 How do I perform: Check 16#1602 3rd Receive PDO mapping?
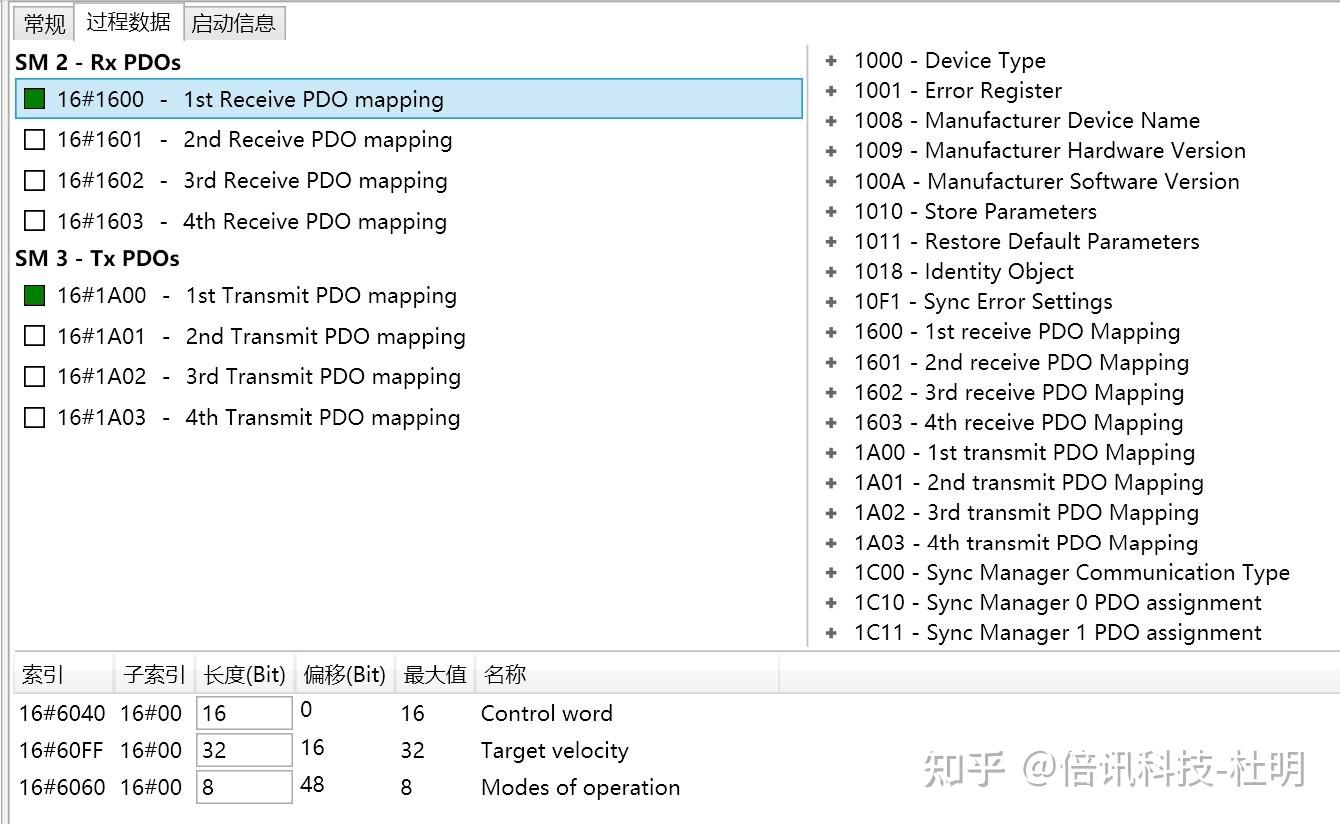click(x=33, y=180)
